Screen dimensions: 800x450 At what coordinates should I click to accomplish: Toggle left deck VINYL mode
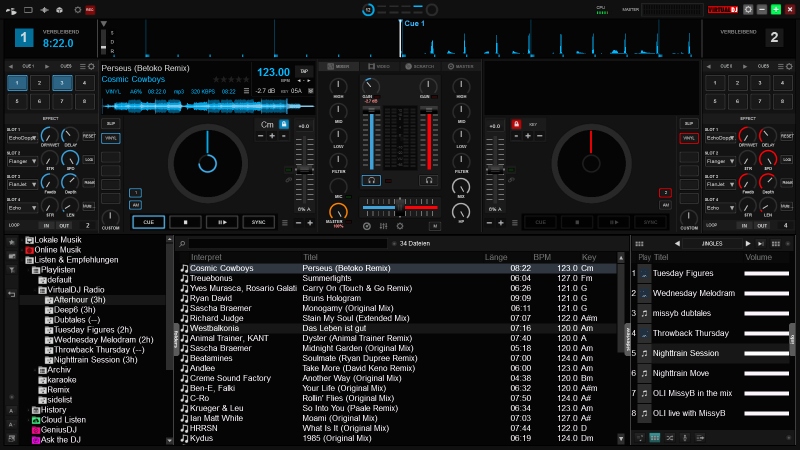coord(111,138)
